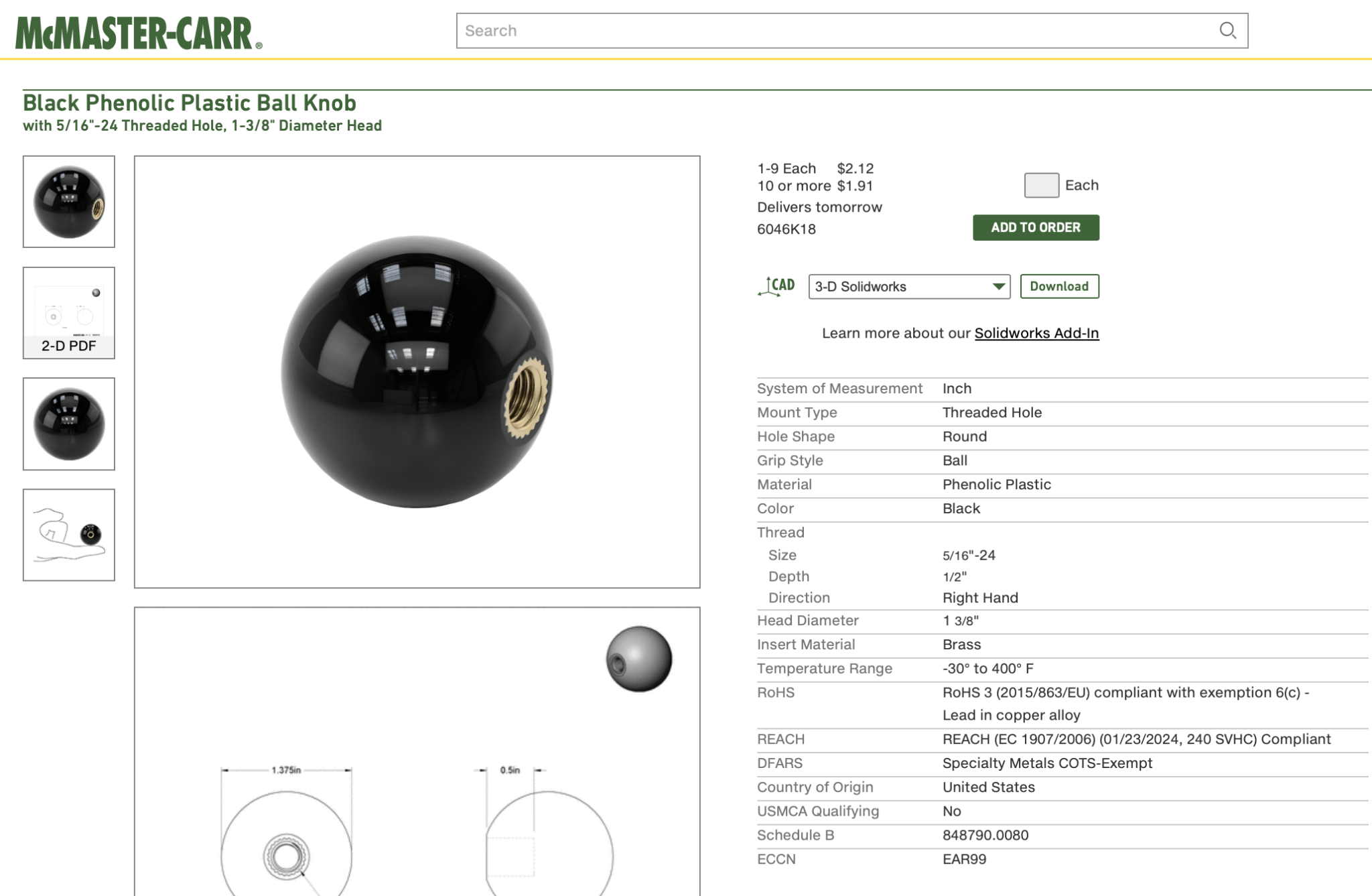Click the ADD TO ORDER button
1372x896 pixels.
click(x=1036, y=227)
